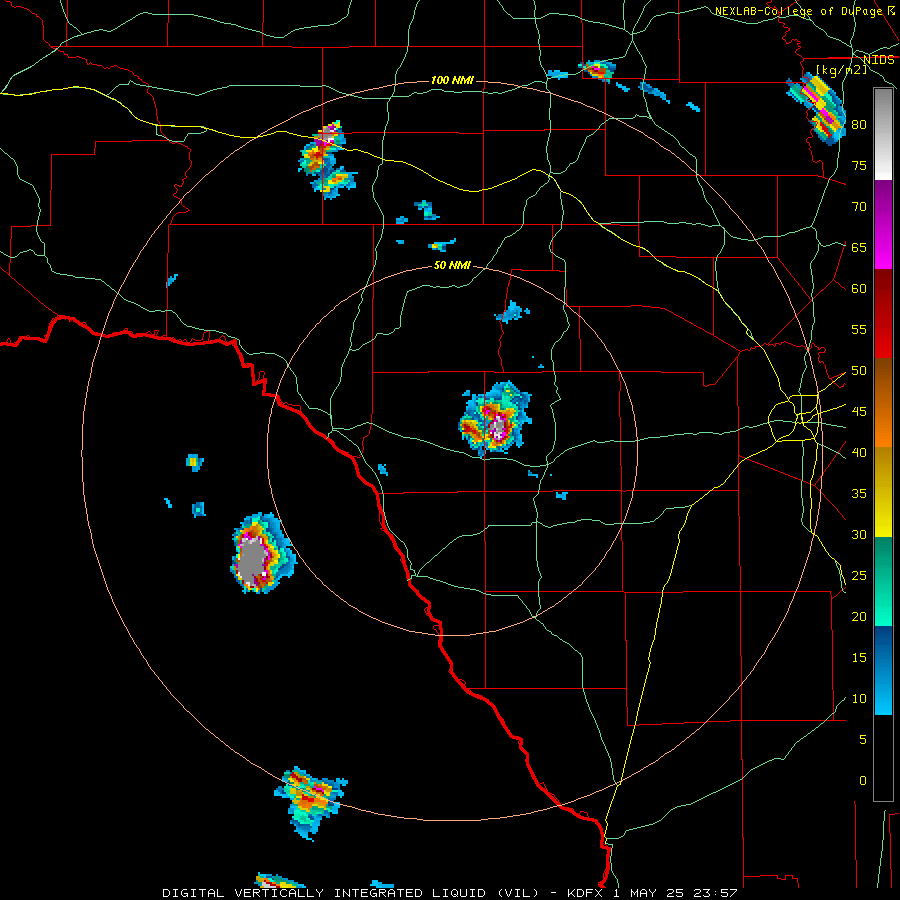The width and height of the screenshot is (900, 900).
Task: Click the 0 value on the scale
Action: (863, 781)
